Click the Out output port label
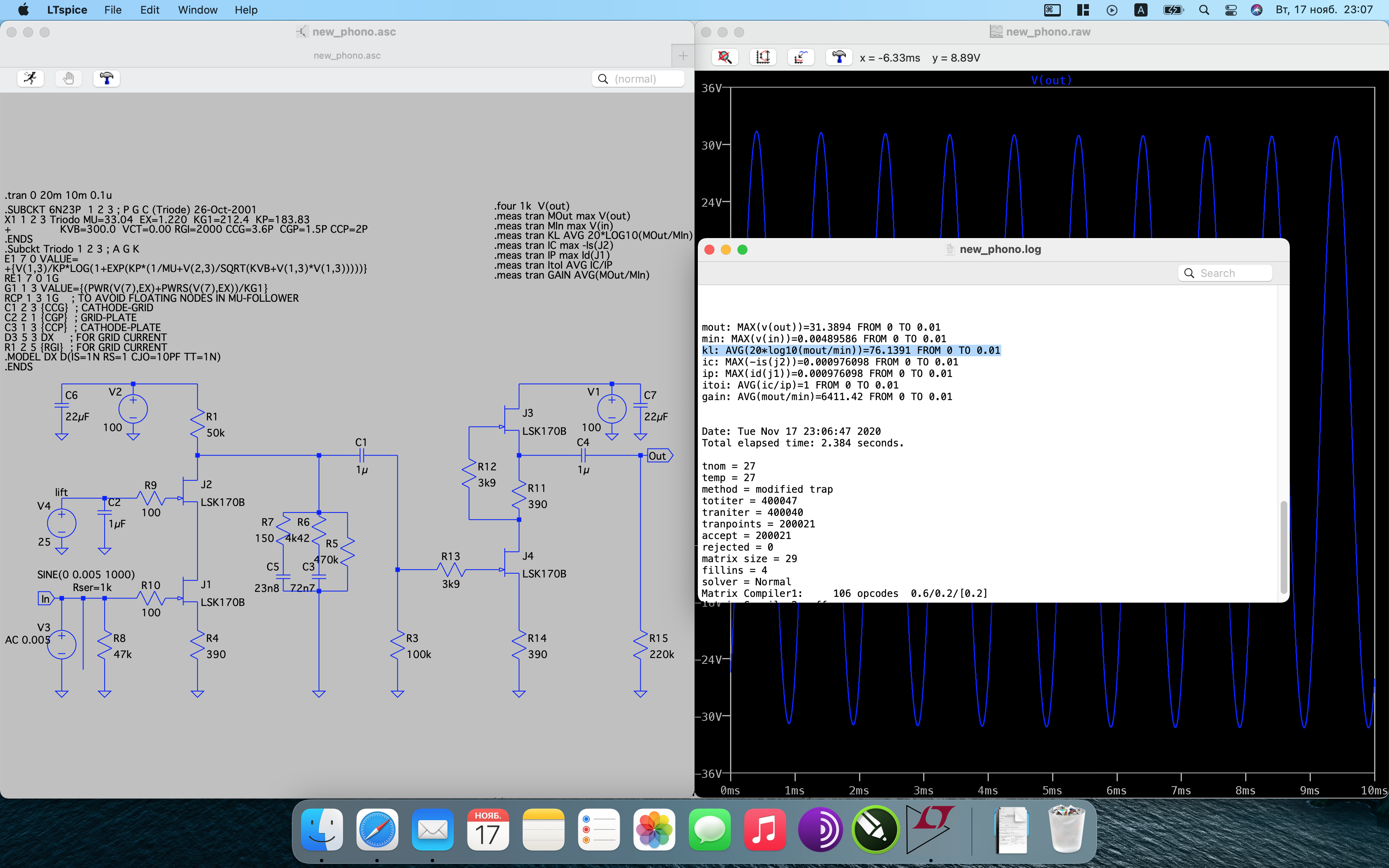 pyautogui.click(x=658, y=456)
